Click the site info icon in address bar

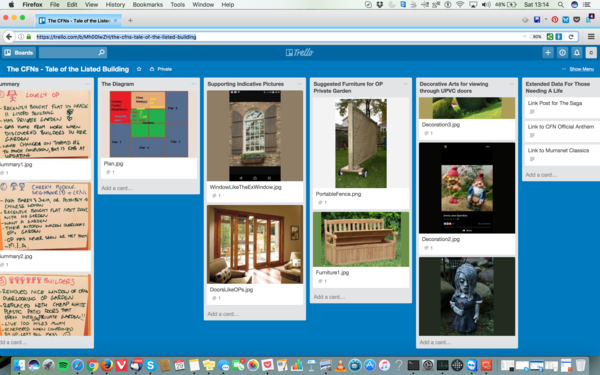coord(21,37)
